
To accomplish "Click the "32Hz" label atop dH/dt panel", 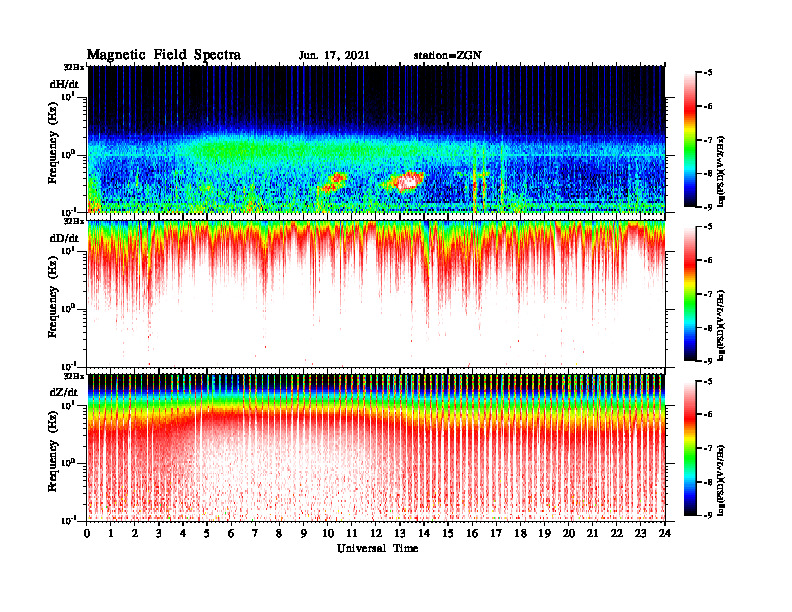I will point(74,67).
